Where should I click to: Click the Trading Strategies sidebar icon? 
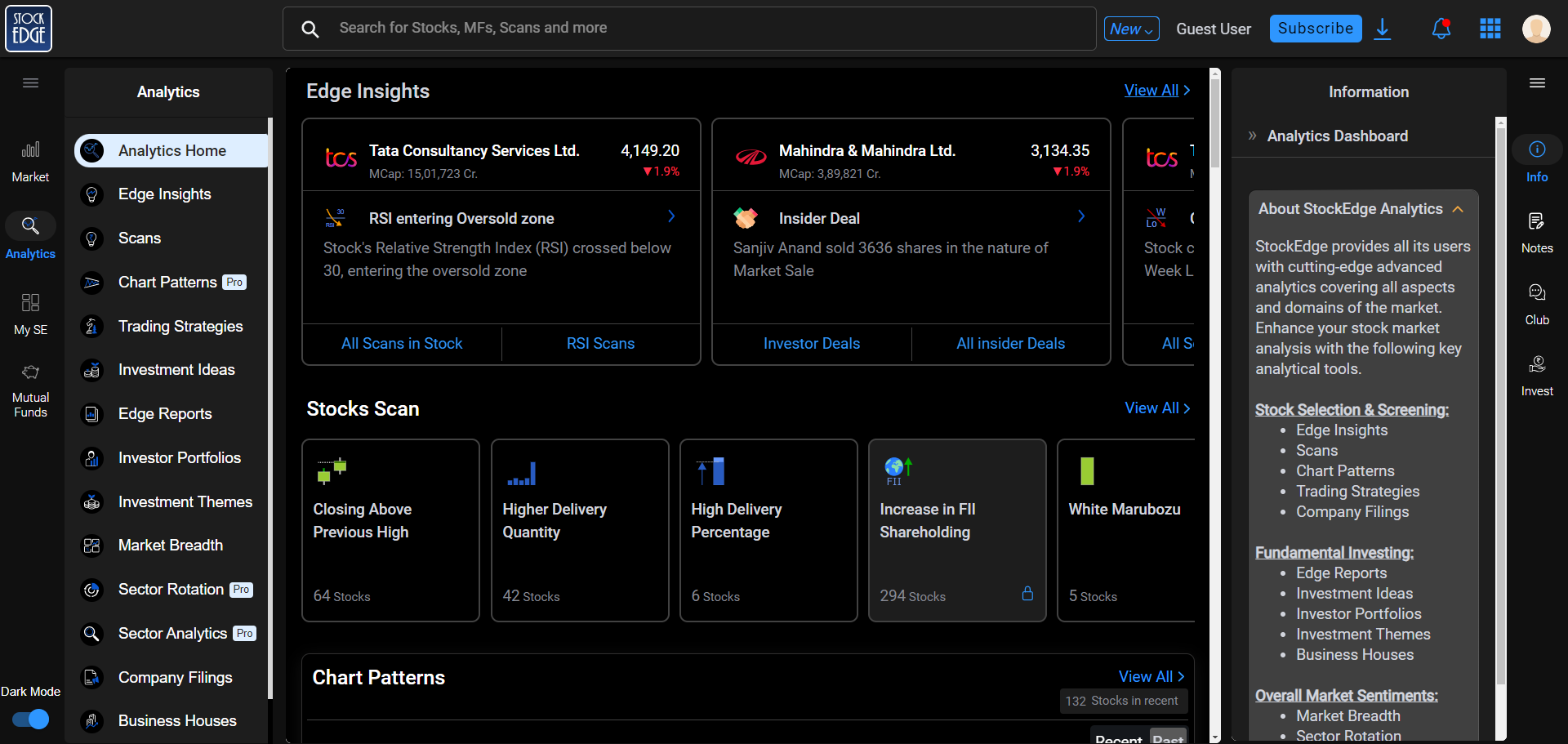point(92,327)
